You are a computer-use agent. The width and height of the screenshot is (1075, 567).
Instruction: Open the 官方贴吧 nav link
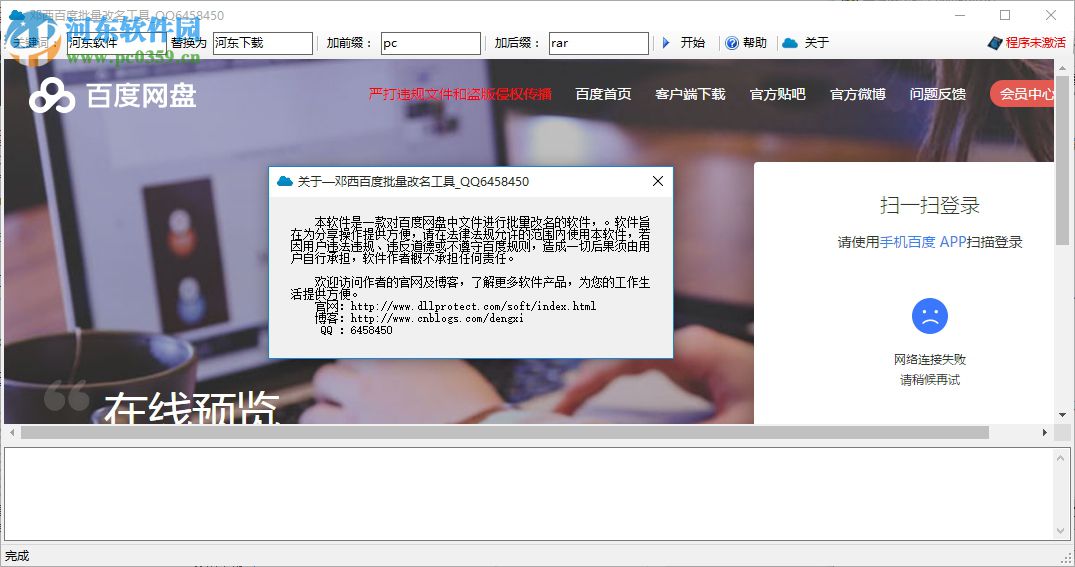point(777,94)
